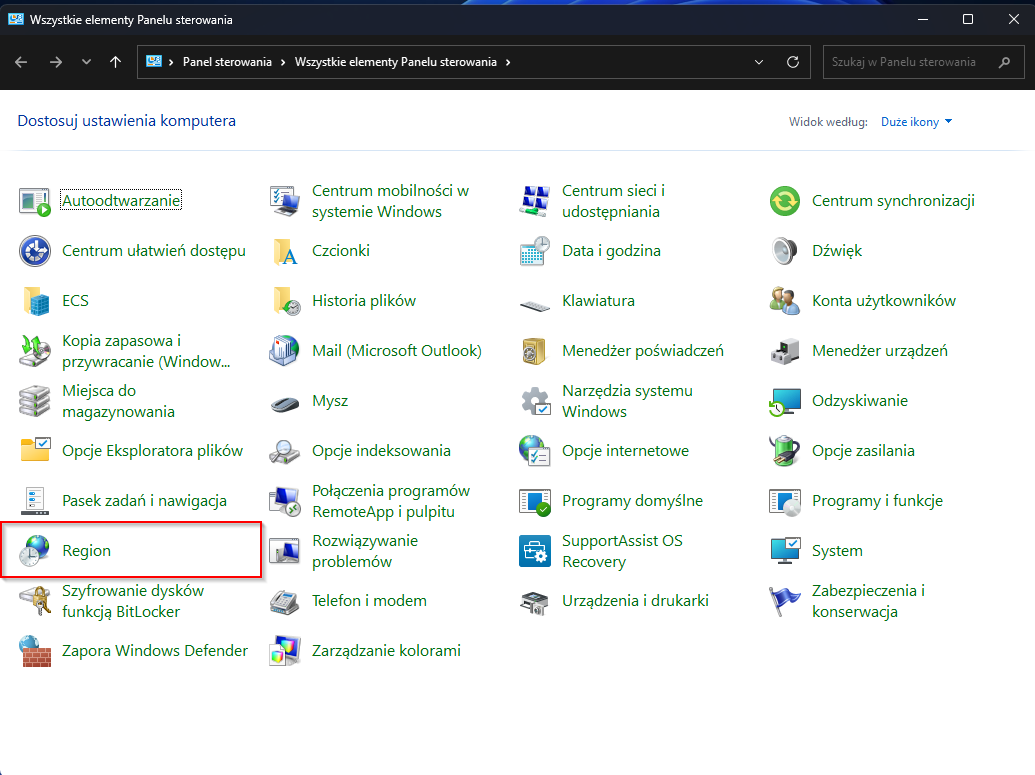Open the Programy i funkcje link
The width and height of the screenshot is (1035, 775).
877,501
